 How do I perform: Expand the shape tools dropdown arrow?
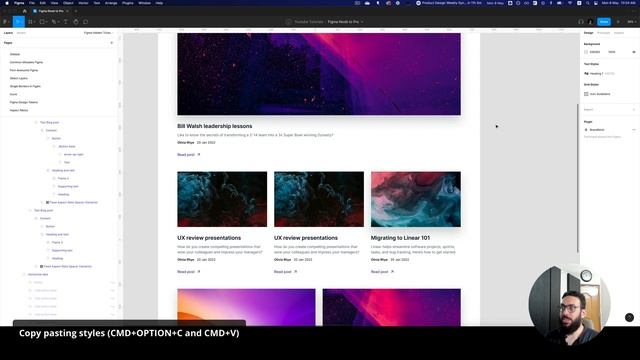[47, 22]
